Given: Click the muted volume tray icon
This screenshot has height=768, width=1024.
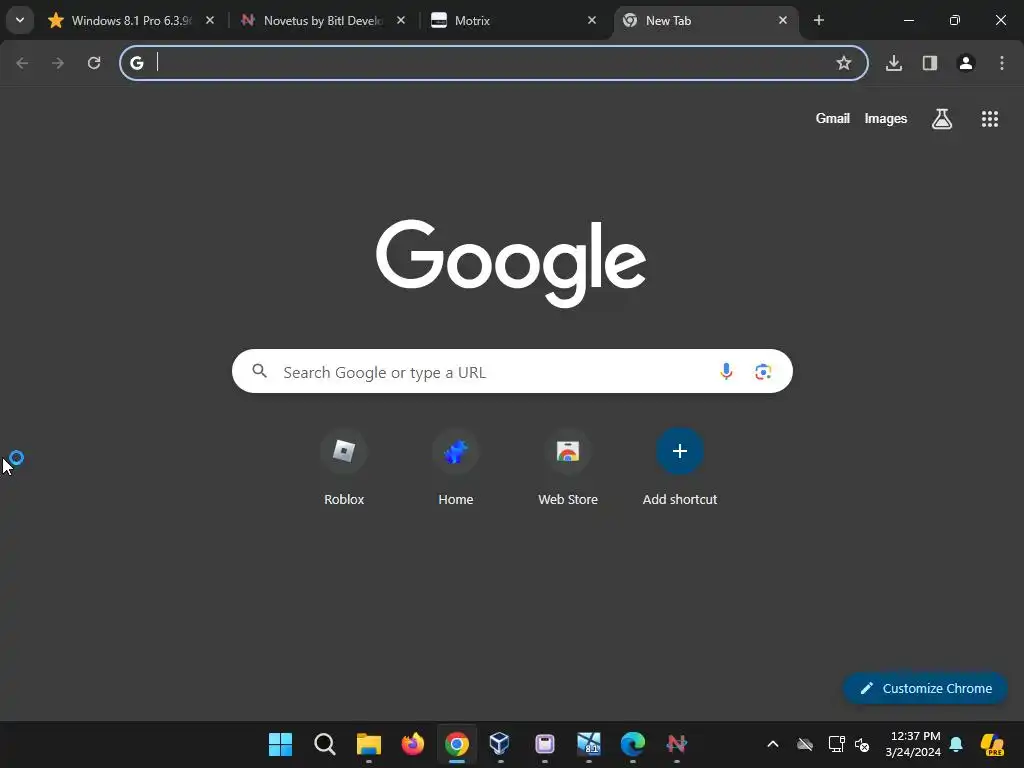Looking at the screenshot, I should 862,744.
